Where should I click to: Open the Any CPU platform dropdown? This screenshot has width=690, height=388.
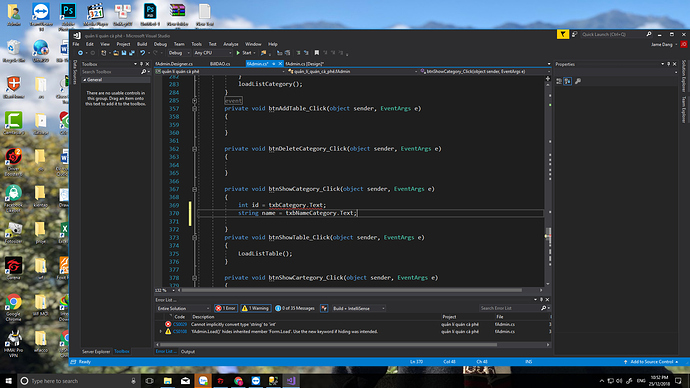point(213,53)
